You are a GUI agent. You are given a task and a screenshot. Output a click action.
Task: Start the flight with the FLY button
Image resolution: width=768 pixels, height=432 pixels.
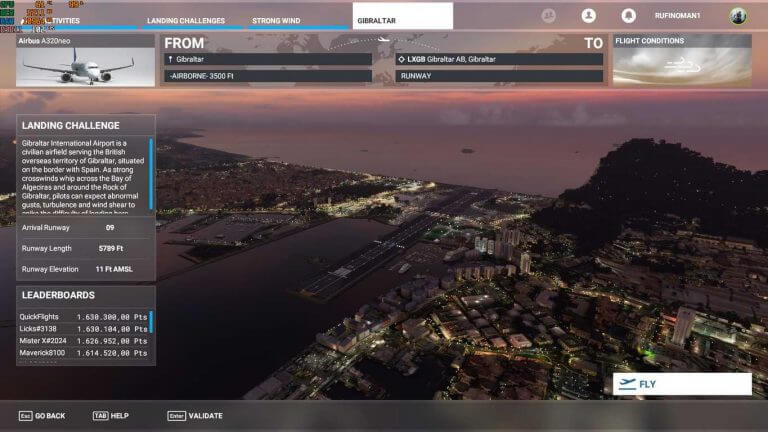pyautogui.click(x=682, y=384)
